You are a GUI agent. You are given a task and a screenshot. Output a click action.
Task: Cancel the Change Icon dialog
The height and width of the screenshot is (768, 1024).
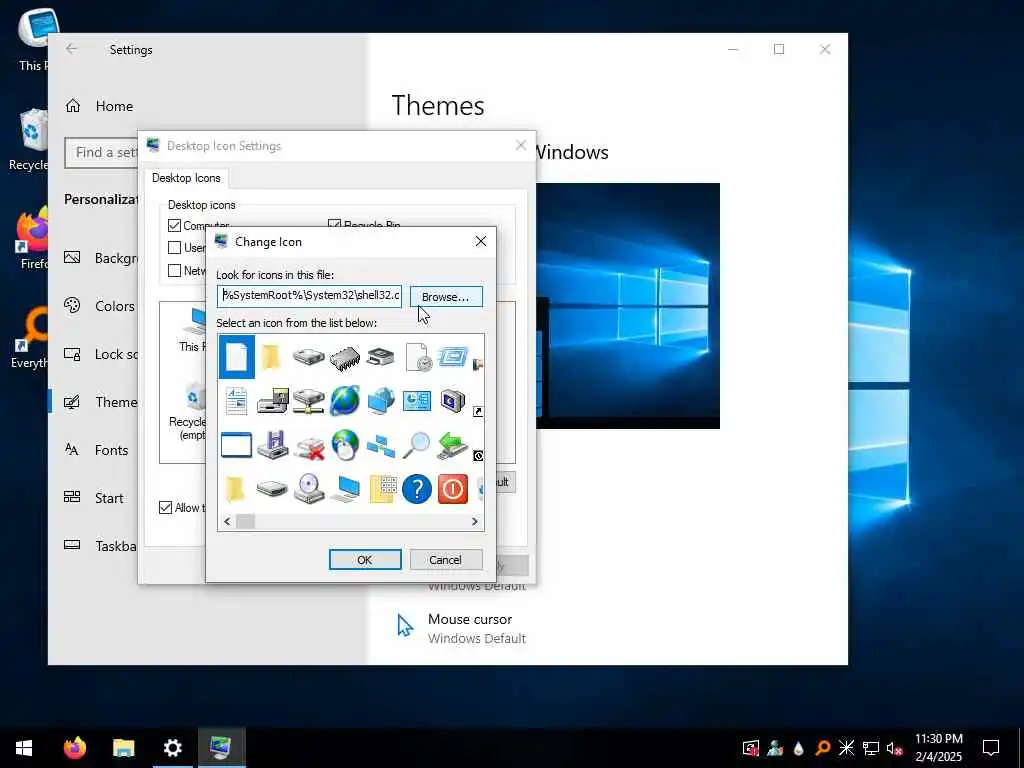(x=446, y=560)
